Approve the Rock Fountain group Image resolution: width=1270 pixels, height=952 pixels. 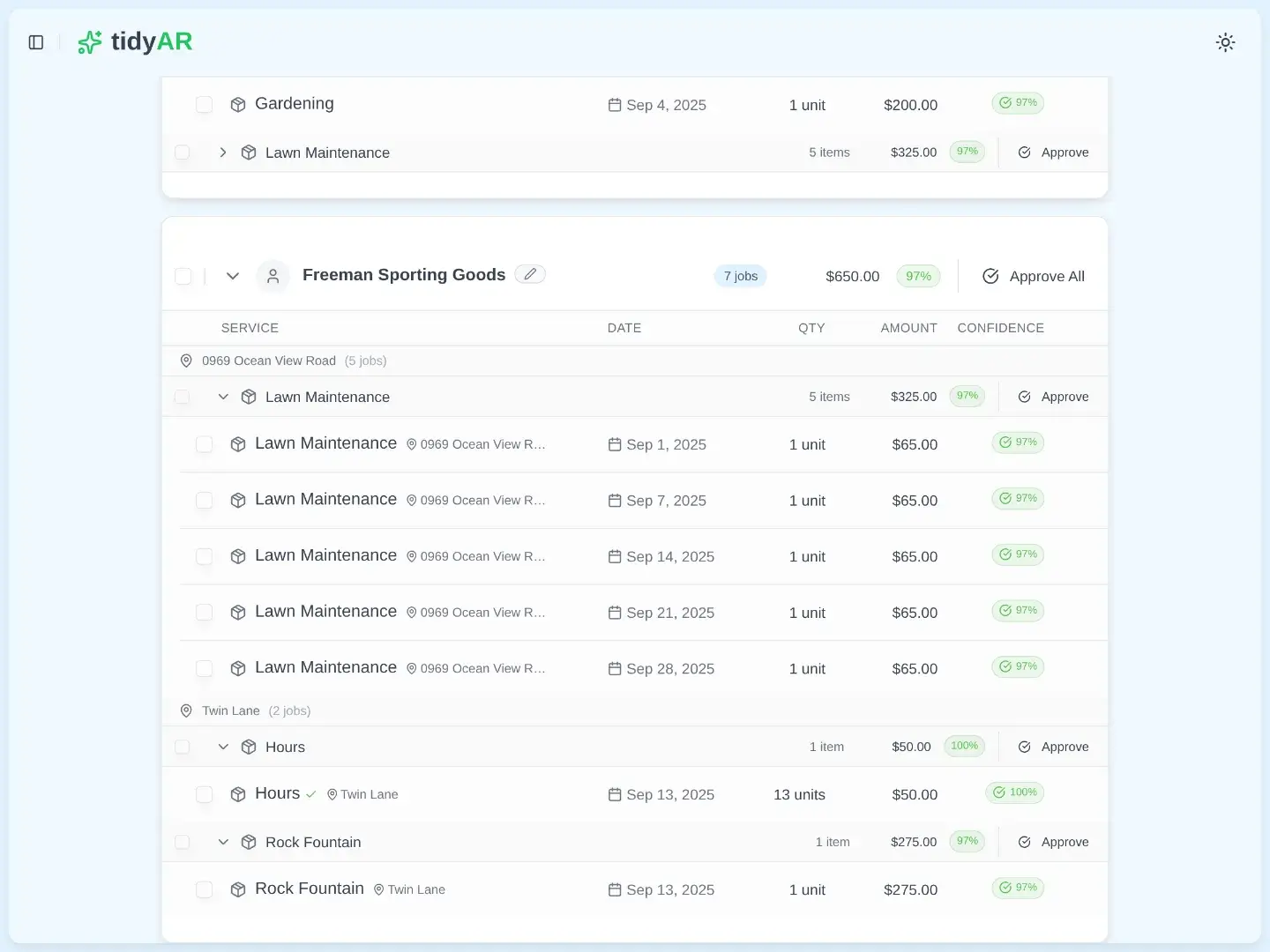(1053, 842)
